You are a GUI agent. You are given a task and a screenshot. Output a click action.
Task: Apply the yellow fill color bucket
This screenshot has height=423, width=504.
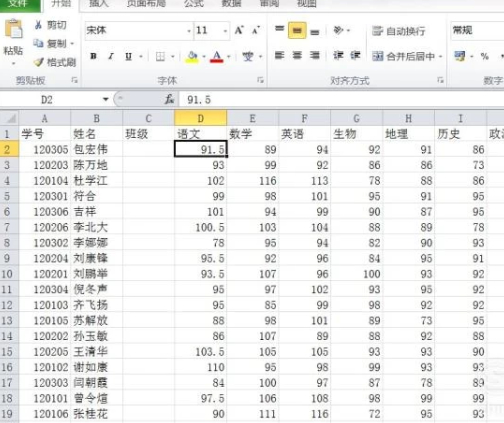192,57
